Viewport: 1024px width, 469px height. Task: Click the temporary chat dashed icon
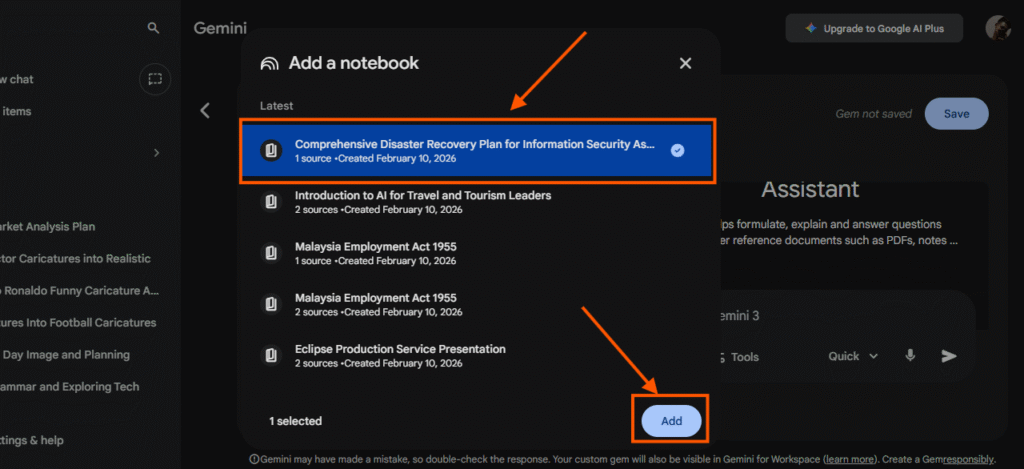click(155, 79)
